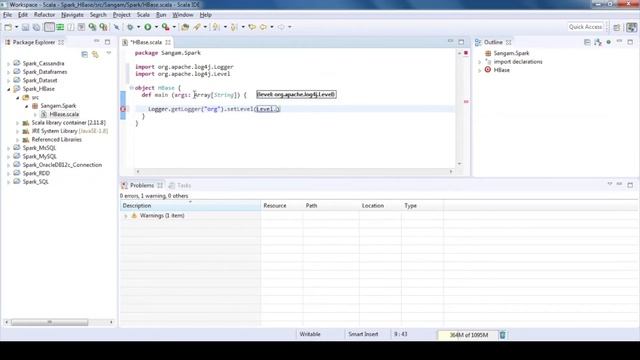Viewport: 640px width, 360px height.
Task: Open the File menu
Action: click(7, 15)
